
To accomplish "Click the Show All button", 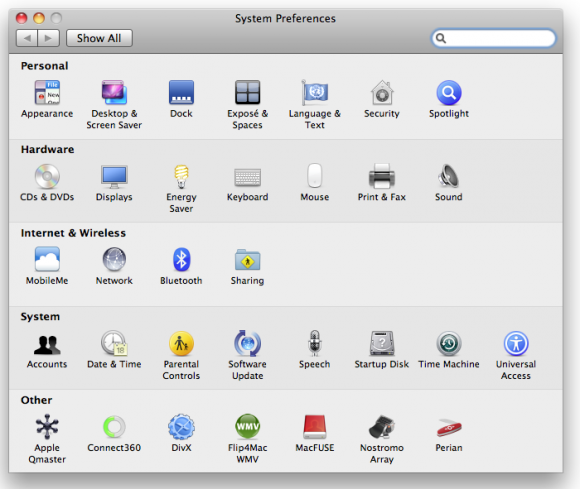I will [99, 38].
